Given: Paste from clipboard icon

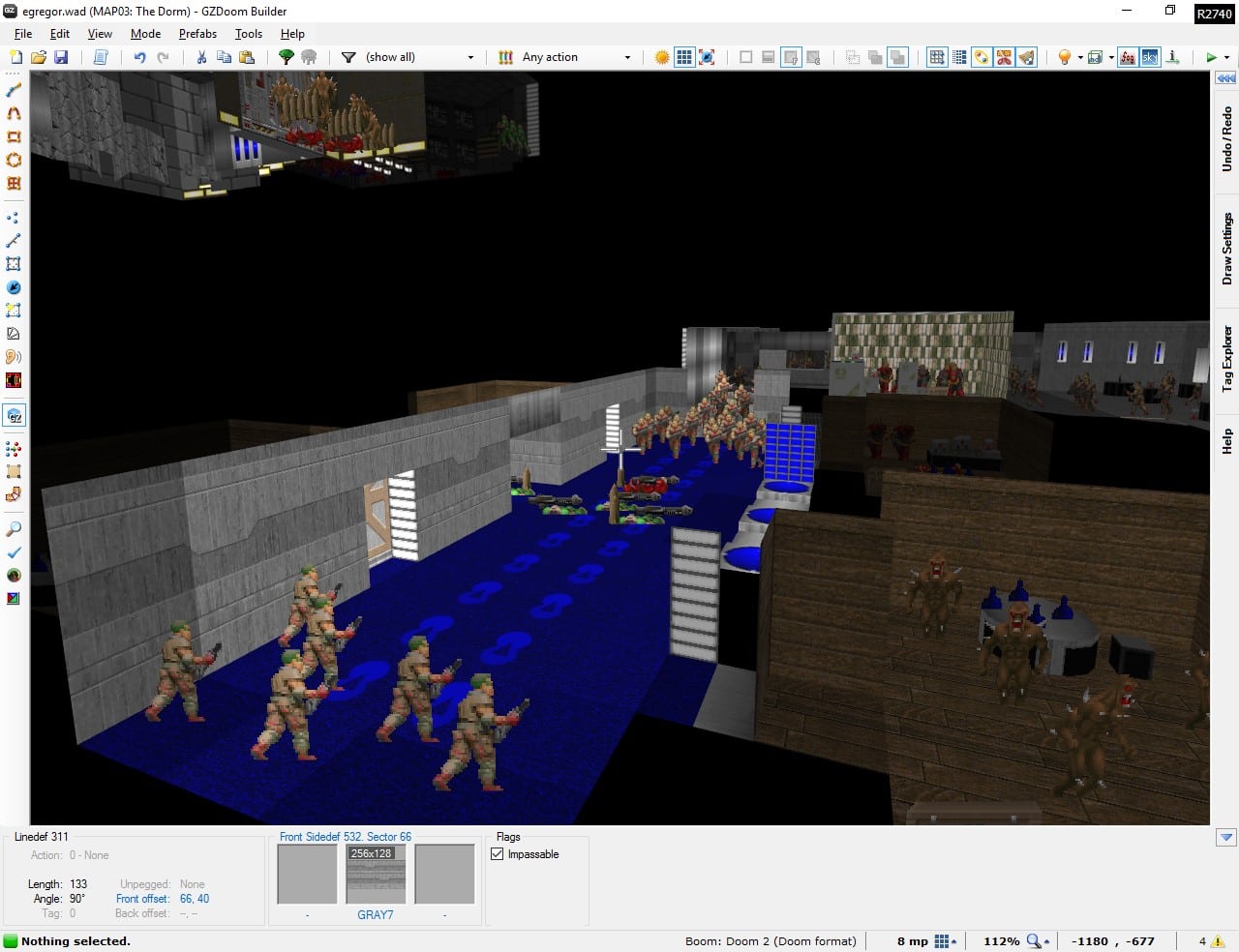Looking at the screenshot, I should (247, 57).
